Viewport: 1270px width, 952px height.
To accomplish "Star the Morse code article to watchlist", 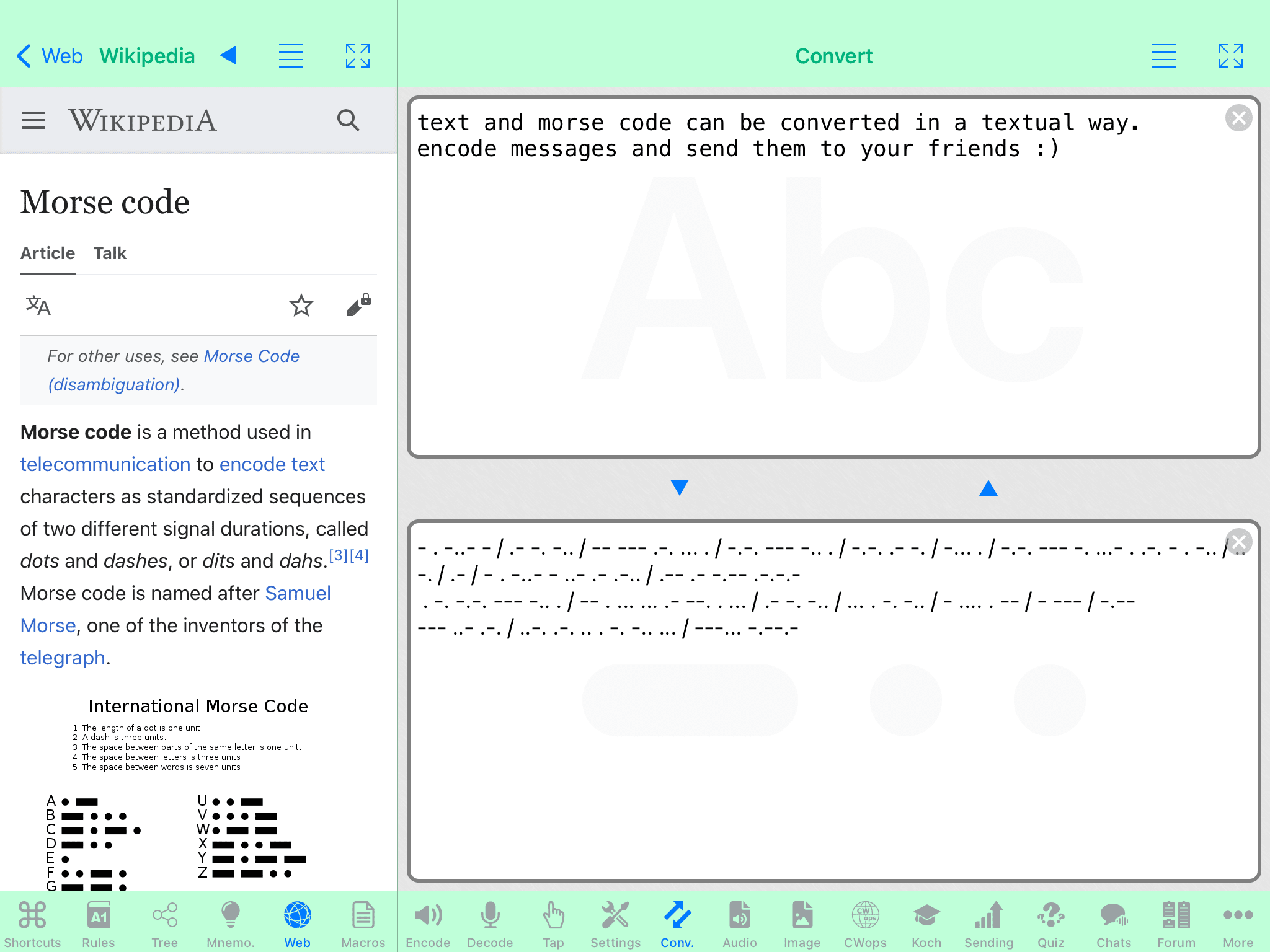I will coord(301,305).
